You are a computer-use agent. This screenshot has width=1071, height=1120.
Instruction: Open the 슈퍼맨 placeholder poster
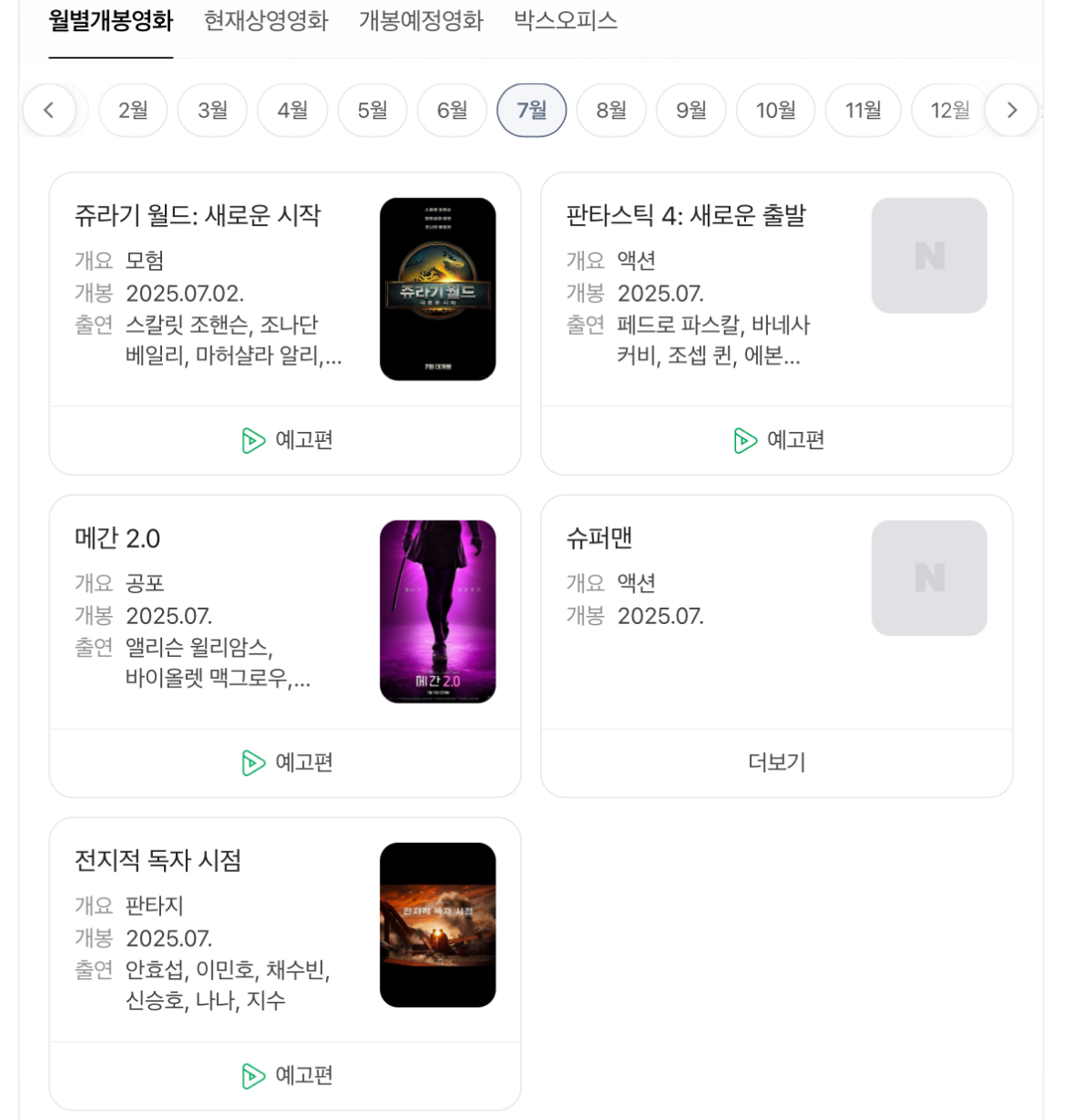929,578
